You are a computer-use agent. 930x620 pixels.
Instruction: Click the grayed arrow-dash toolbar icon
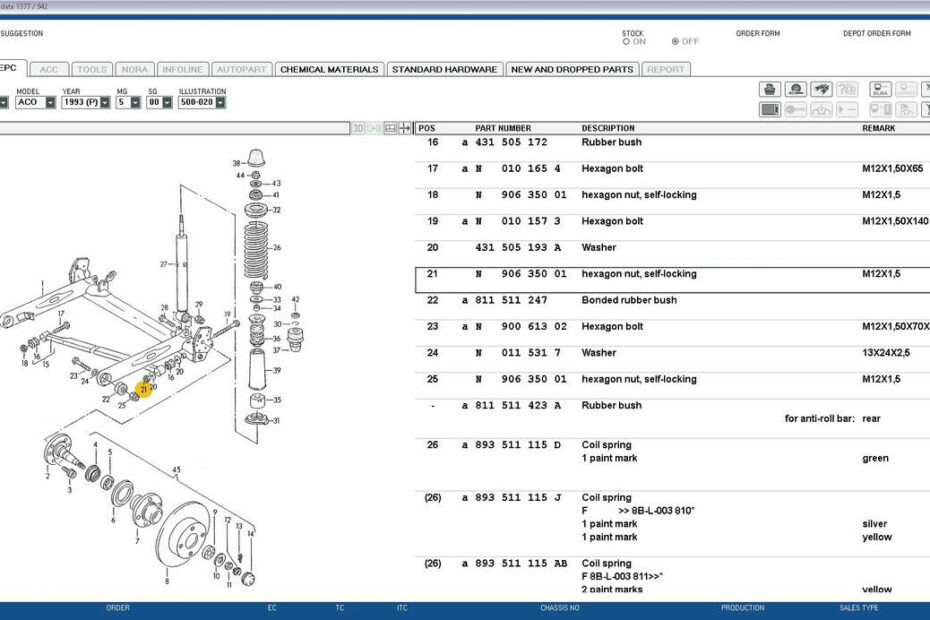click(x=847, y=110)
